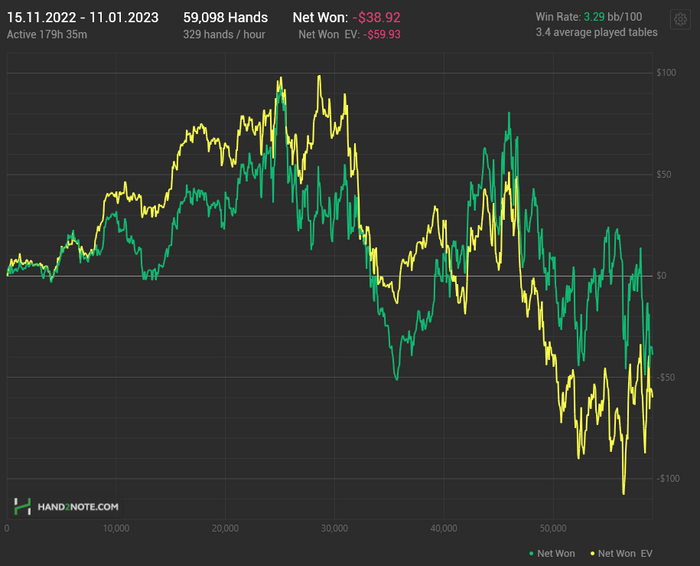Click the 50,000 x-axis label
Screen dimensions: 700x566
tap(553, 529)
